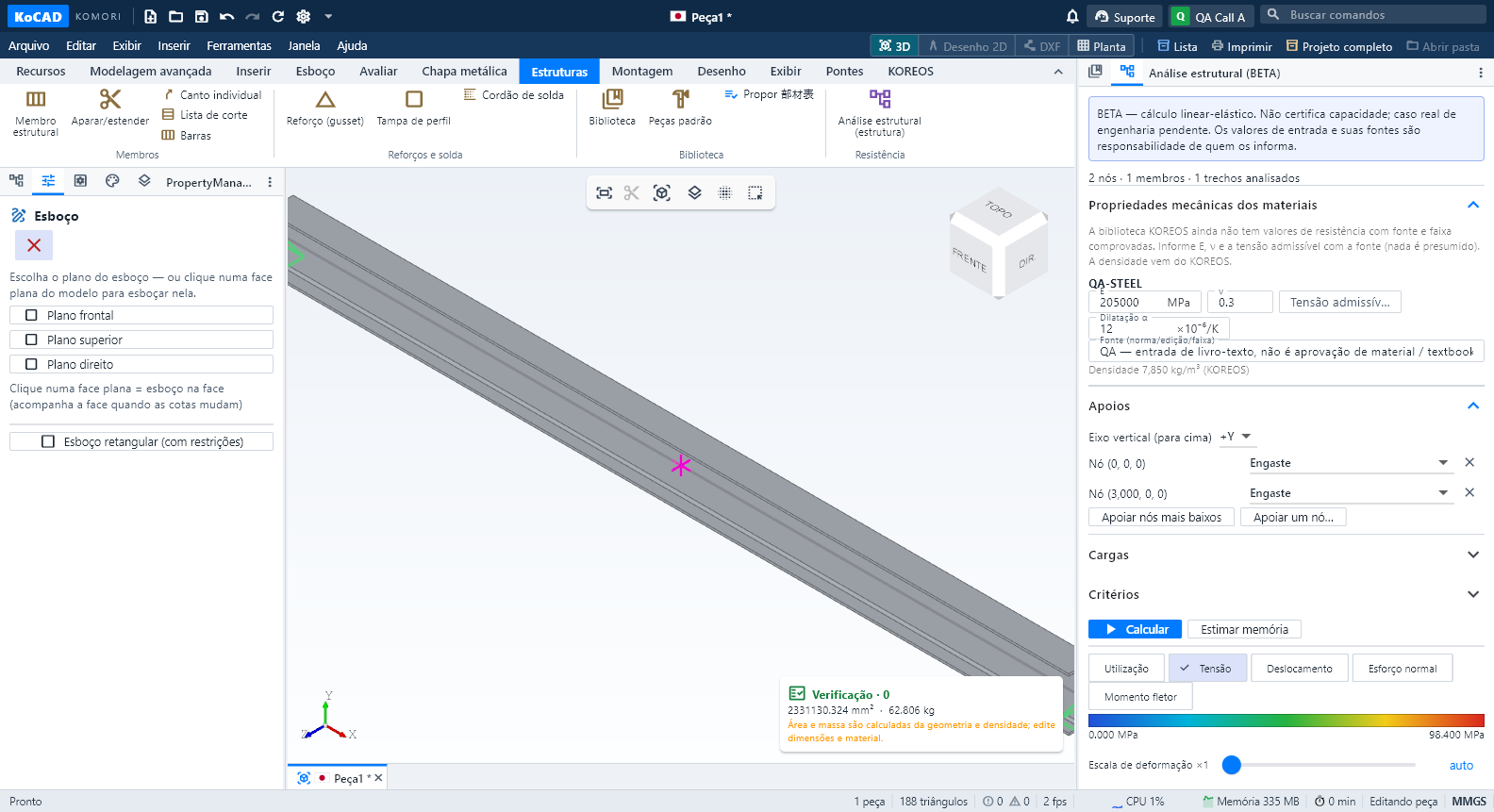The image size is (1494, 812).
Task: Toggle the Tensão result view
Action: [x=1207, y=669]
